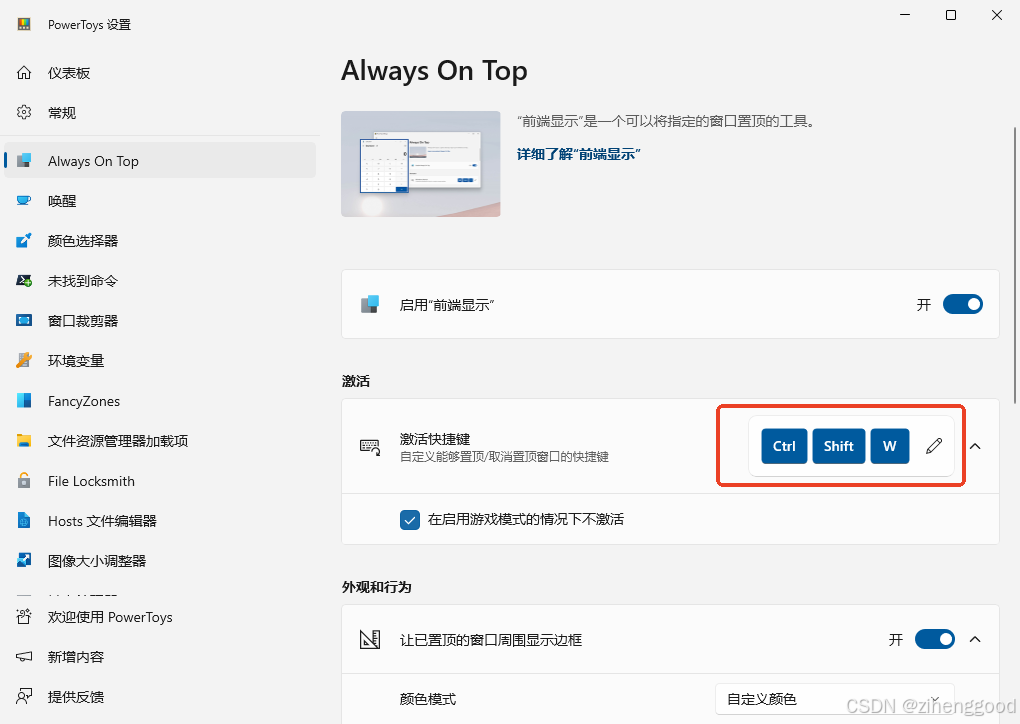Go to 仪表板 in sidebar
The image size is (1020, 724).
(160, 73)
